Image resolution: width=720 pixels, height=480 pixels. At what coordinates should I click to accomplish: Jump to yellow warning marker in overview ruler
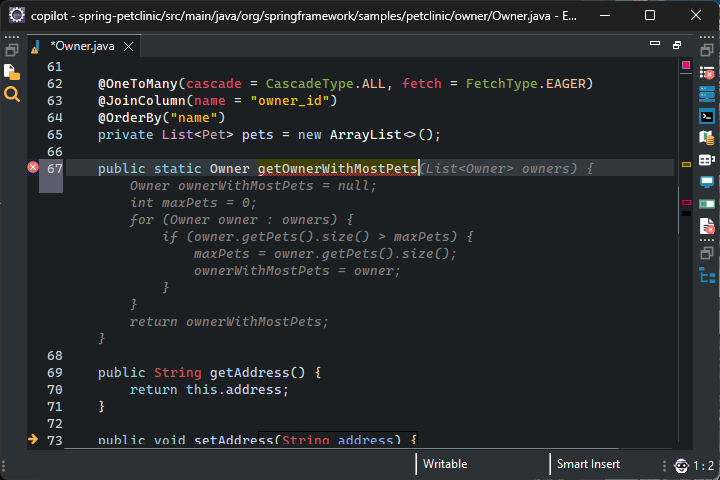686,164
